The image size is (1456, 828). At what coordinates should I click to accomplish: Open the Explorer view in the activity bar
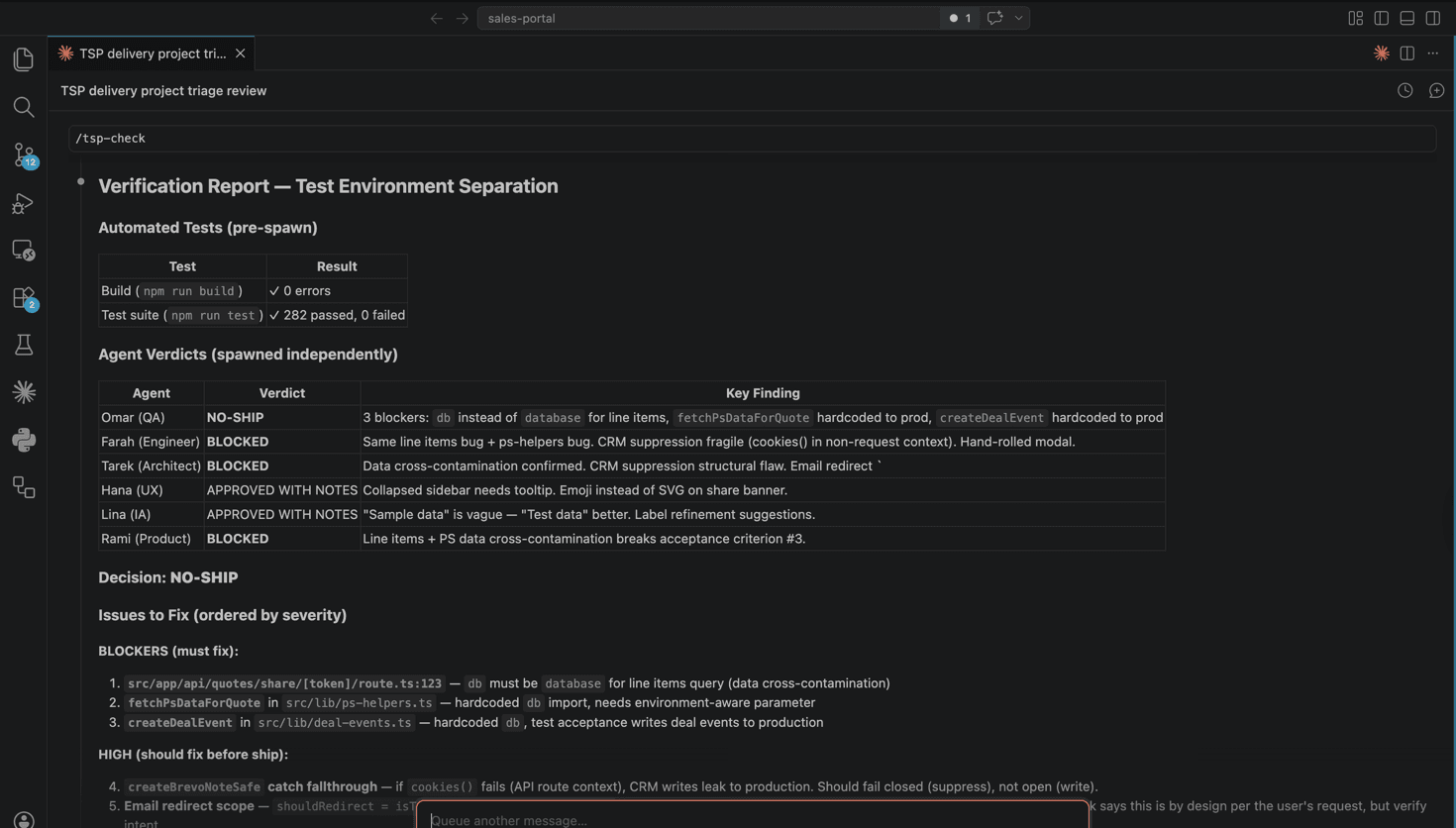click(24, 59)
